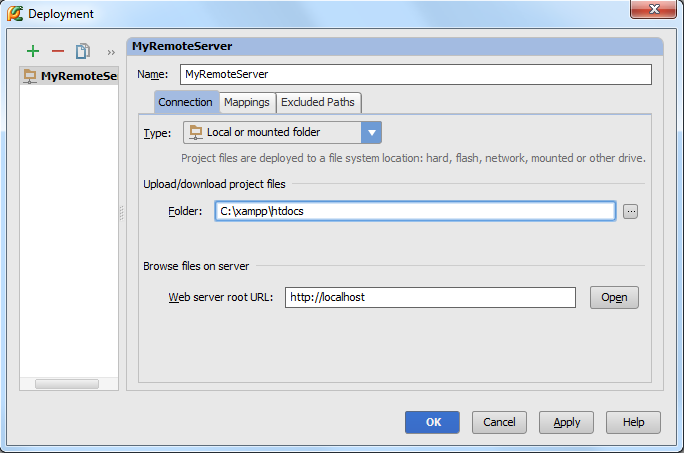The height and width of the screenshot is (453, 684).
Task: Expand the Type dropdown arrow
Action: tap(371, 133)
